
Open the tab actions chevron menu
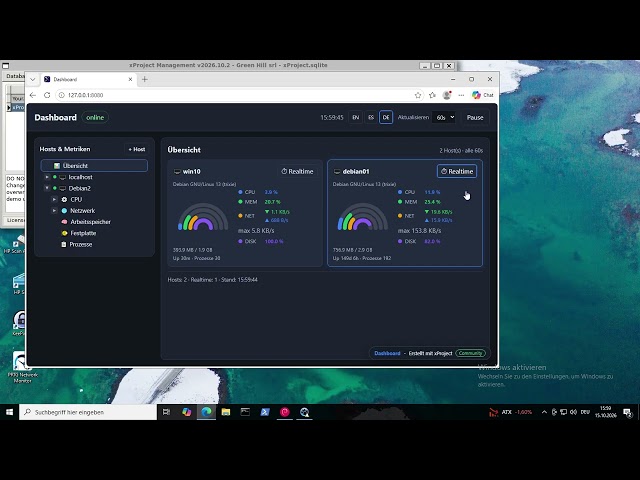click(33, 79)
